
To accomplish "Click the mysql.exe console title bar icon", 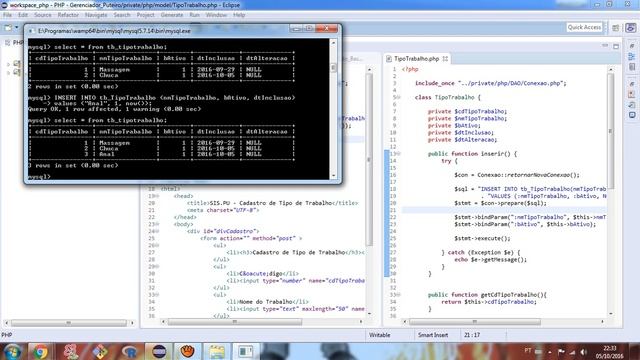I will click(x=31, y=31).
